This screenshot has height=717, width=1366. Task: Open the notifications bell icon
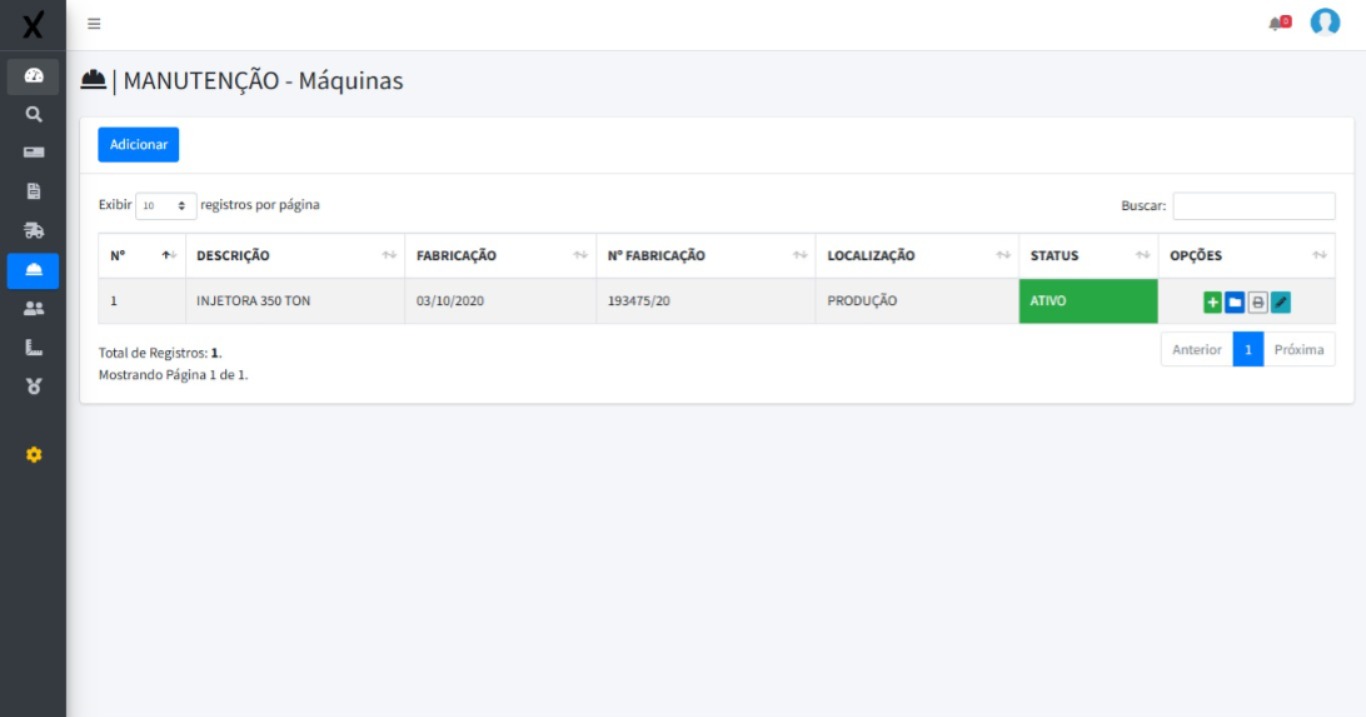pyautogui.click(x=1278, y=23)
